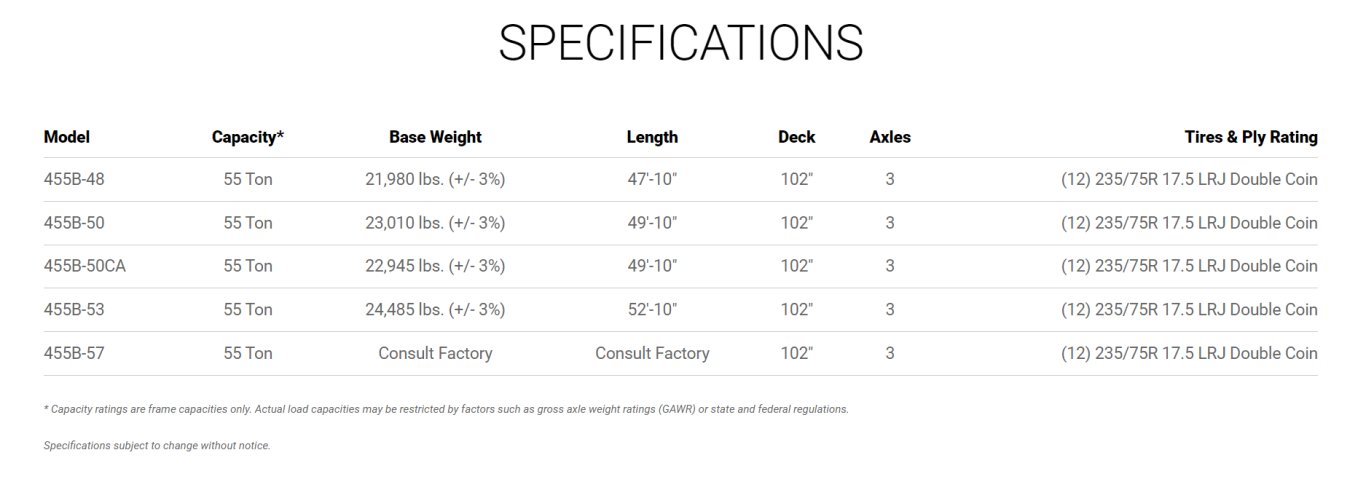
Task: Click the SPECIFICATIONS heading
Action: 680,43
